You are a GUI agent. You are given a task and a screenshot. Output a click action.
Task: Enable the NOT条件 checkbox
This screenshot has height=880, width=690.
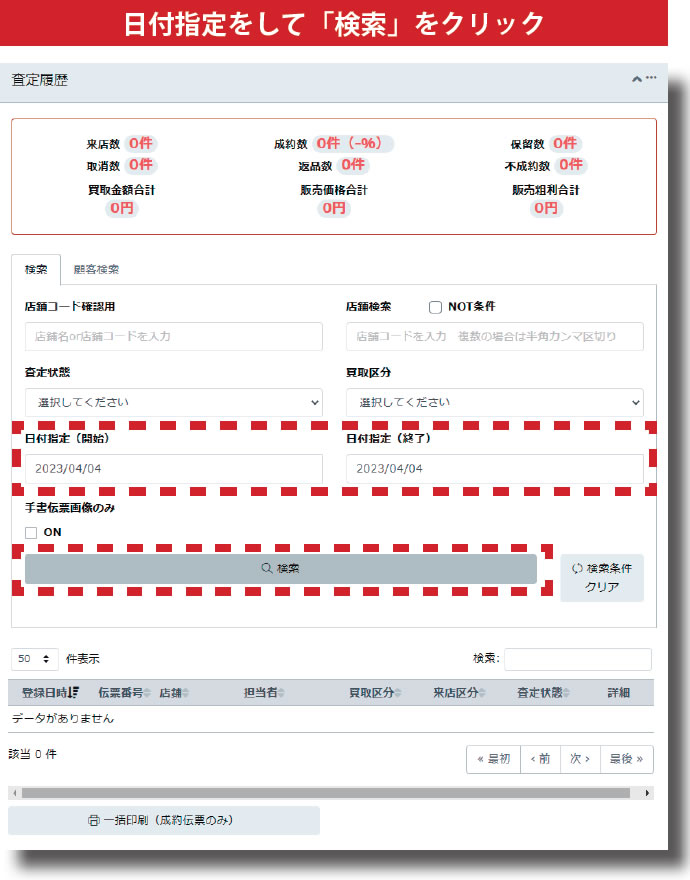[x=435, y=307]
